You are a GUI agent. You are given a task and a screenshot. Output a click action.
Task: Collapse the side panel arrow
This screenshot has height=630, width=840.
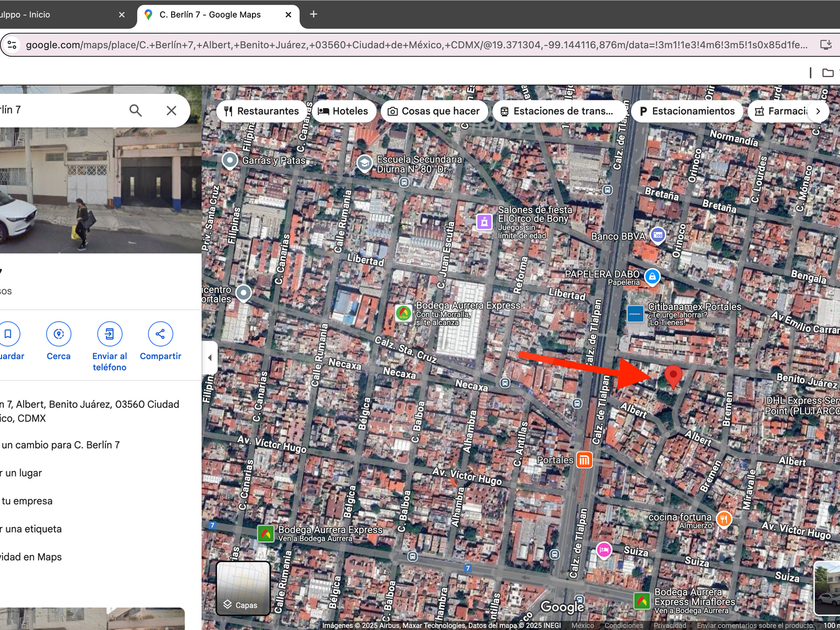pos(210,357)
